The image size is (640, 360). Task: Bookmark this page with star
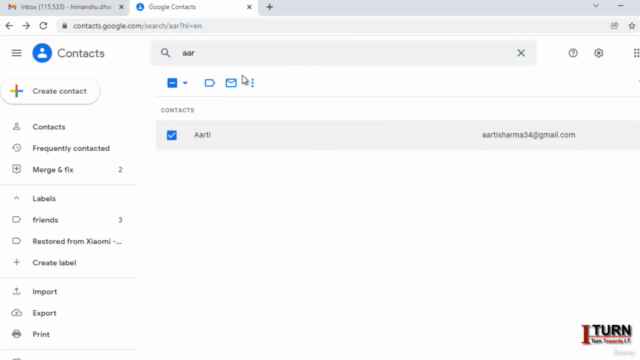(x=632, y=26)
